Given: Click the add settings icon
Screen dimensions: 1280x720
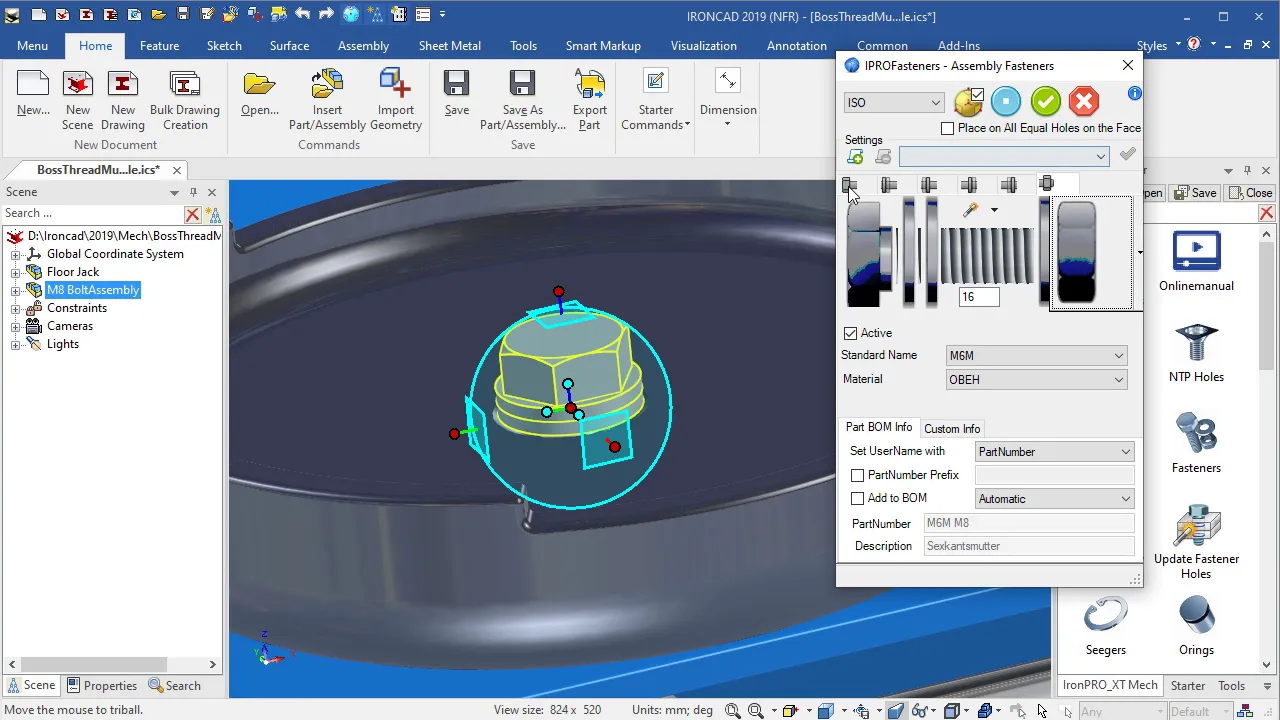Looking at the screenshot, I should tap(855, 156).
